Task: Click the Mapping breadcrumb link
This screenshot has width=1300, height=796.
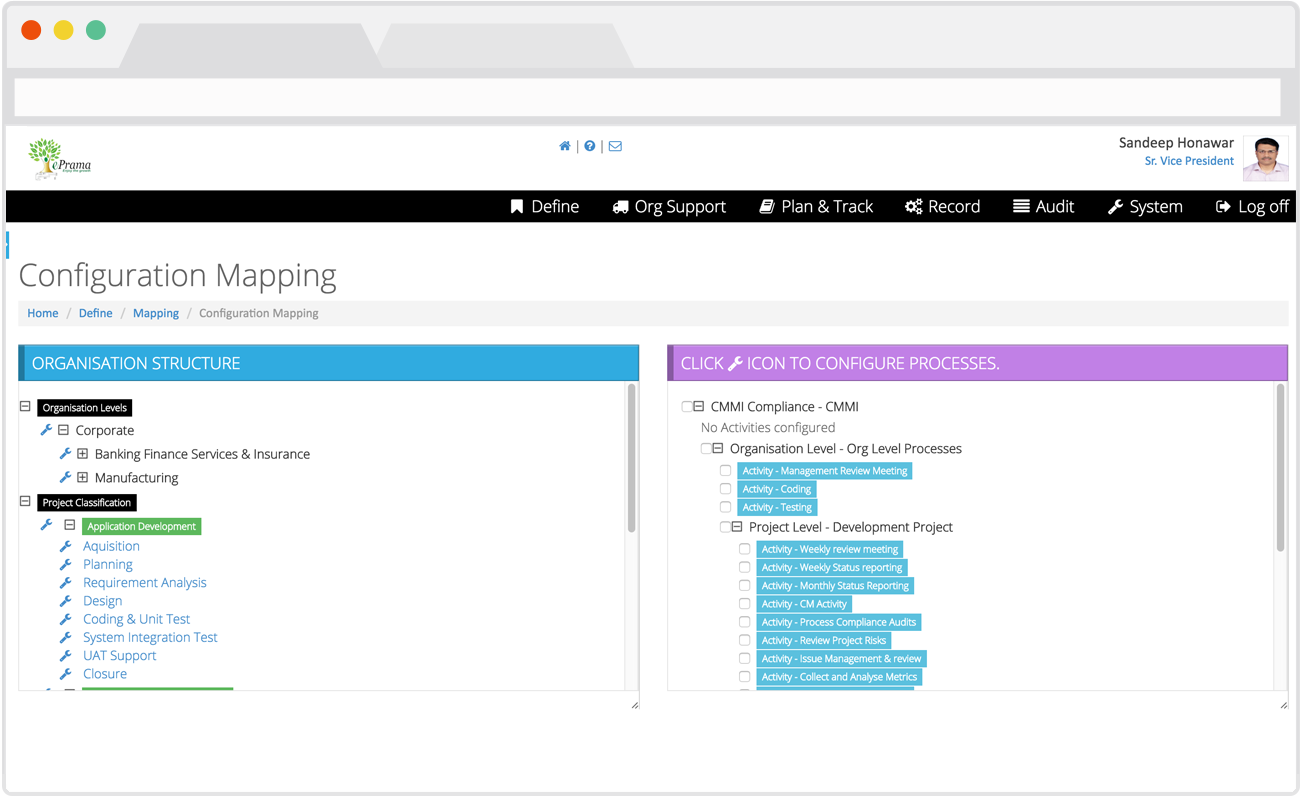Action: coord(156,313)
